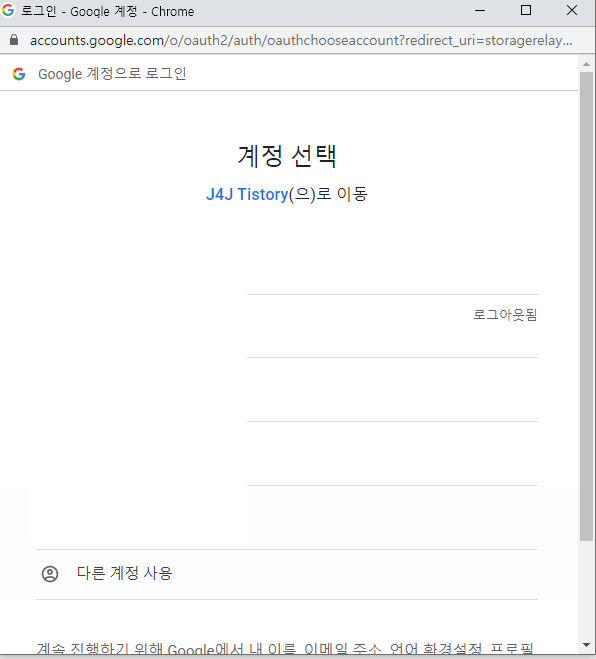Close the Google login window
The height and width of the screenshot is (659, 596).
[572, 11]
